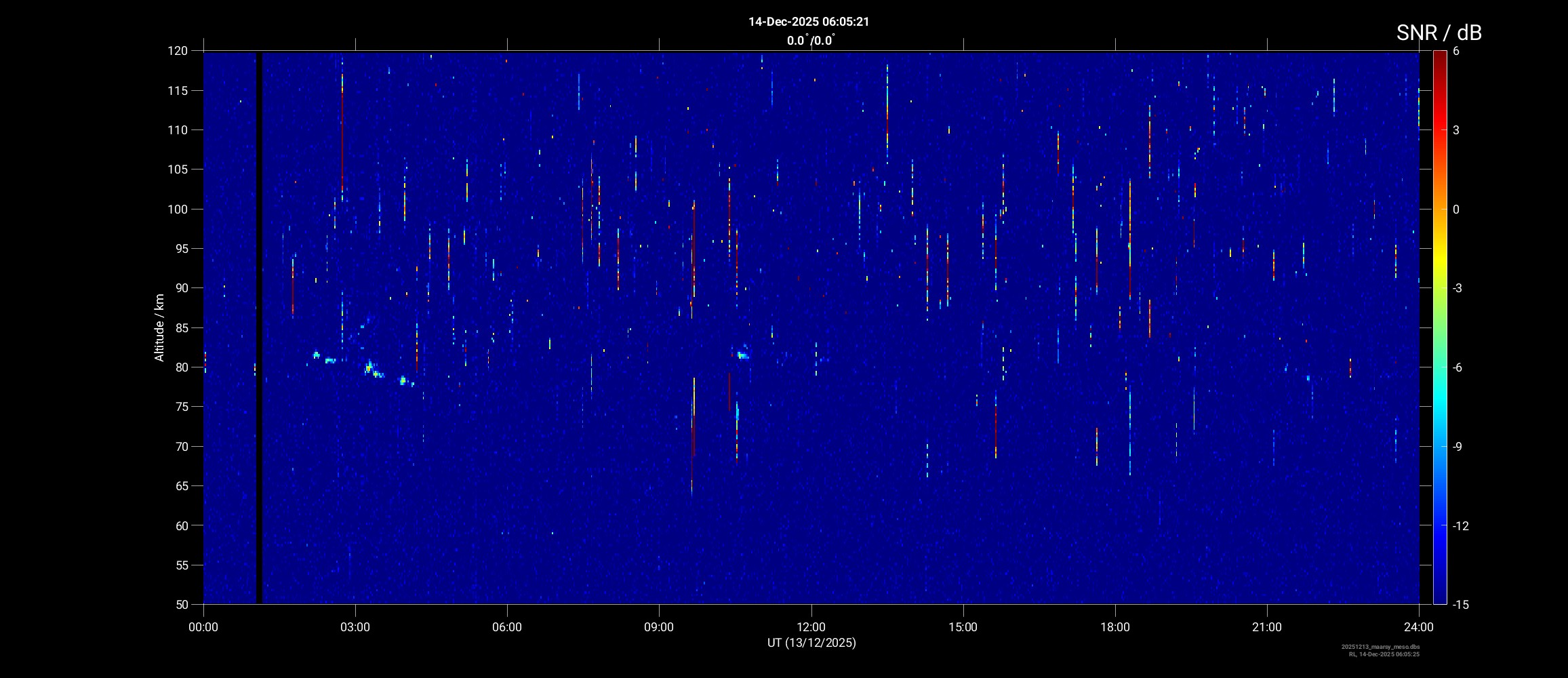Click the 24:00 time axis tick label
Image resolution: width=1568 pixels, height=678 pixels.
pos(1419,627)
